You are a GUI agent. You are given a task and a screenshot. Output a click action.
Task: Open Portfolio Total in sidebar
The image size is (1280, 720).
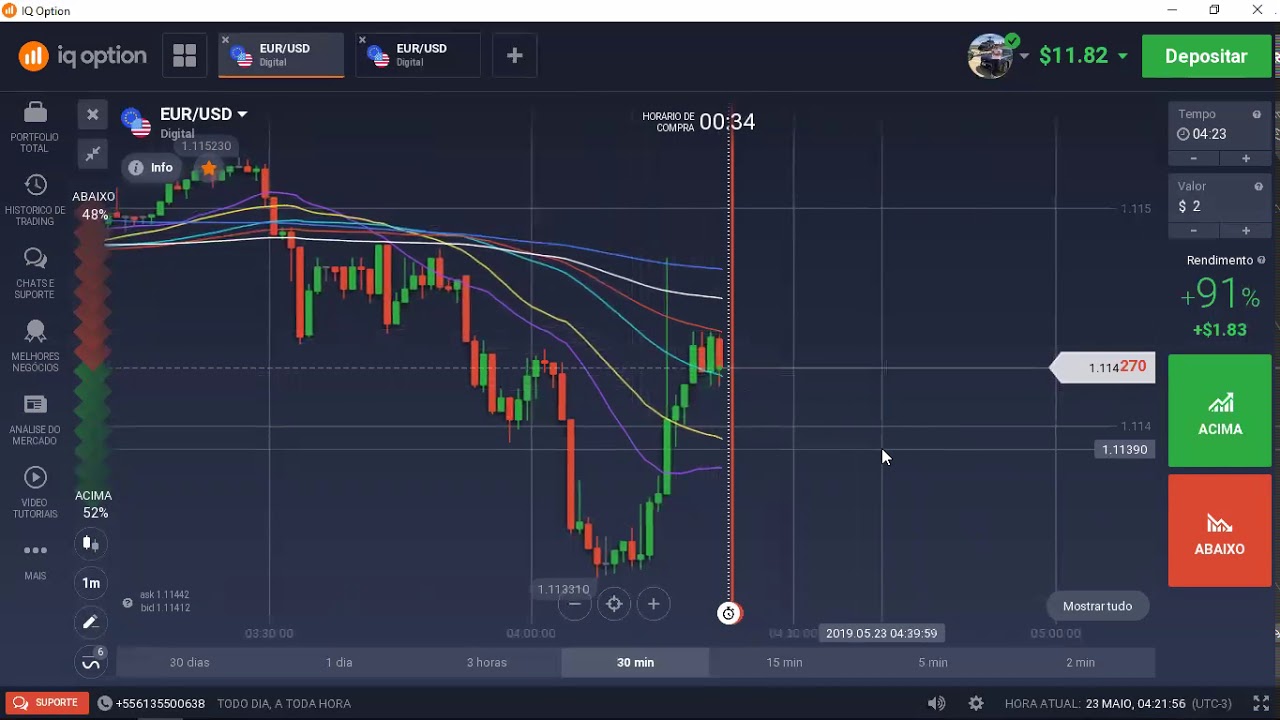35,126
